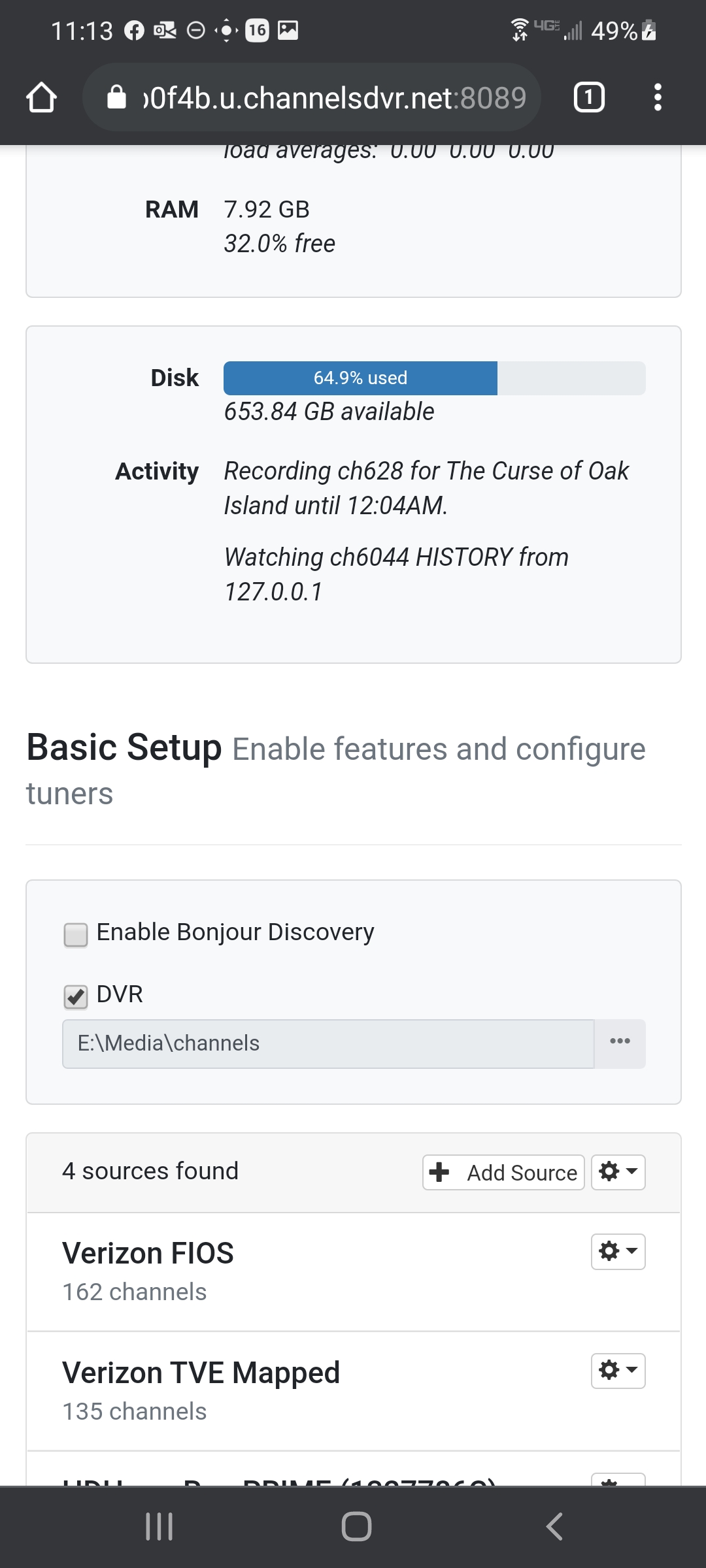Select the Verizon FIOS source entry
Screen dimensions: 706x1568
point(148,1254)
